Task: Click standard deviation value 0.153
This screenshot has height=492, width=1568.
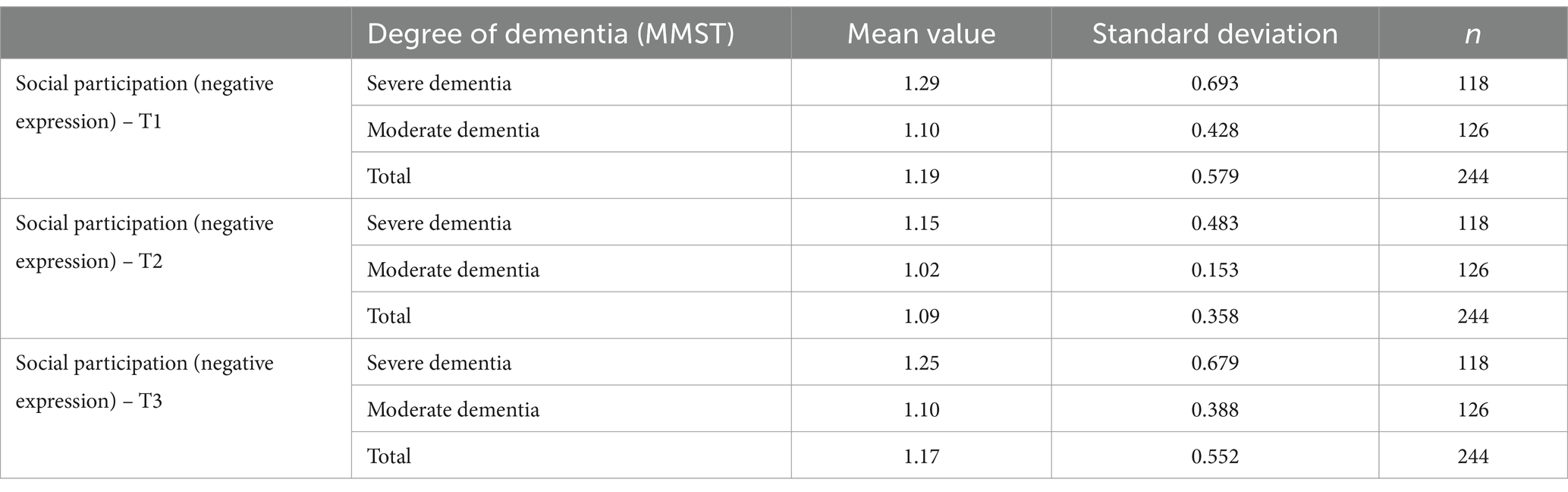Action: [1214, 270]
